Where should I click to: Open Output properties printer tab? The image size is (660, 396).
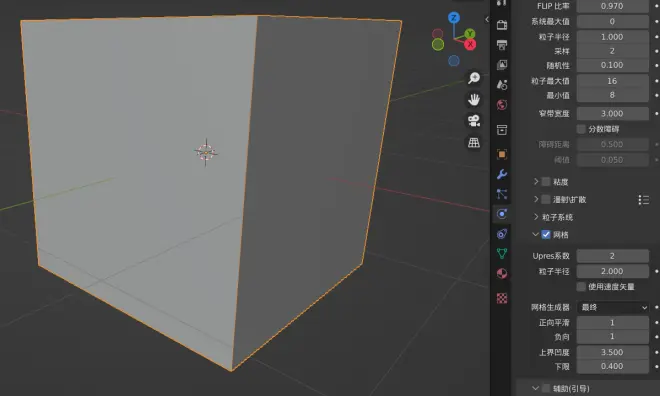click(x=502, y=45)
